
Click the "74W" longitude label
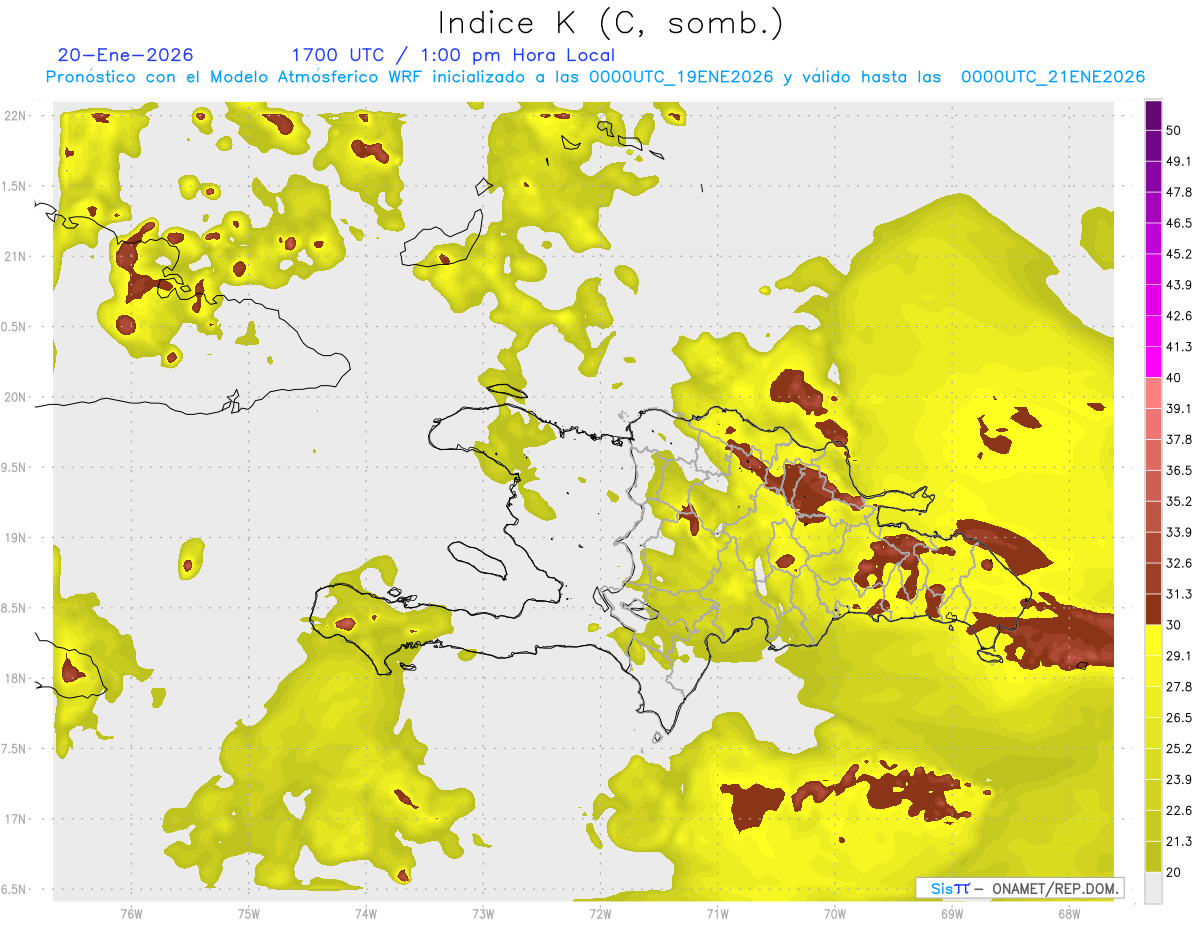click(365, 913)
